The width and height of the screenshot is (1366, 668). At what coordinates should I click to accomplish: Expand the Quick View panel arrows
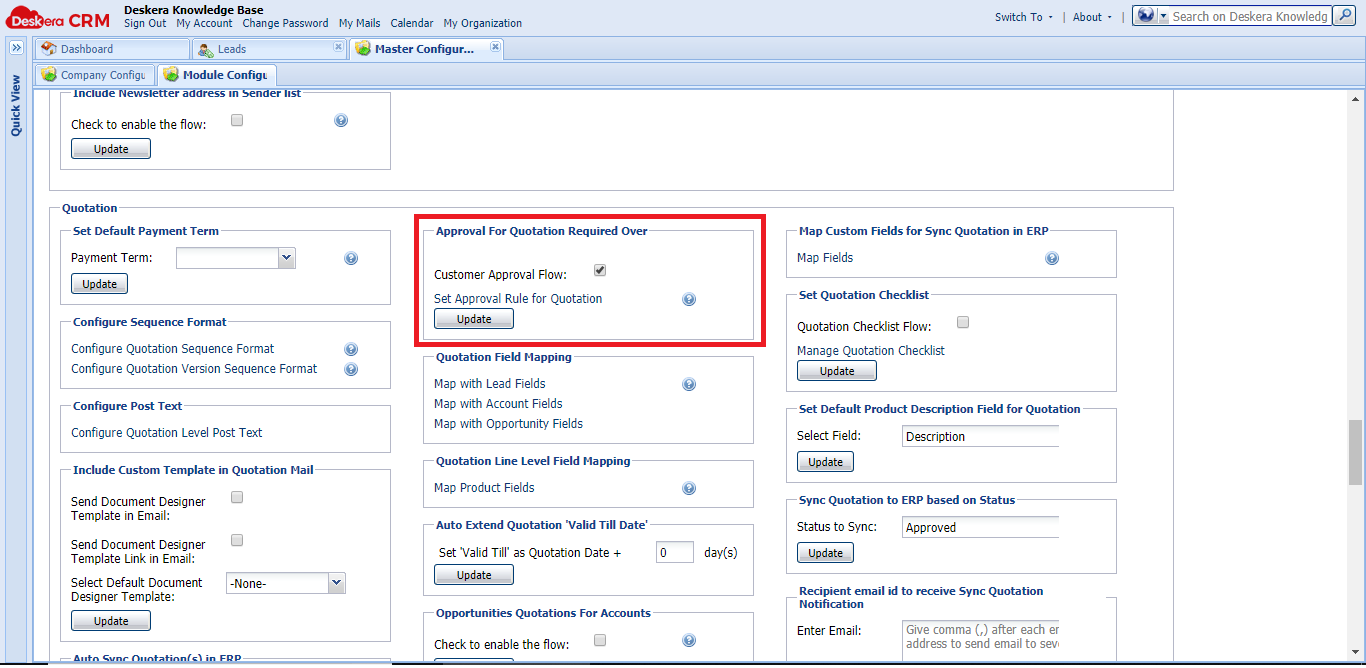coord(16,48)
